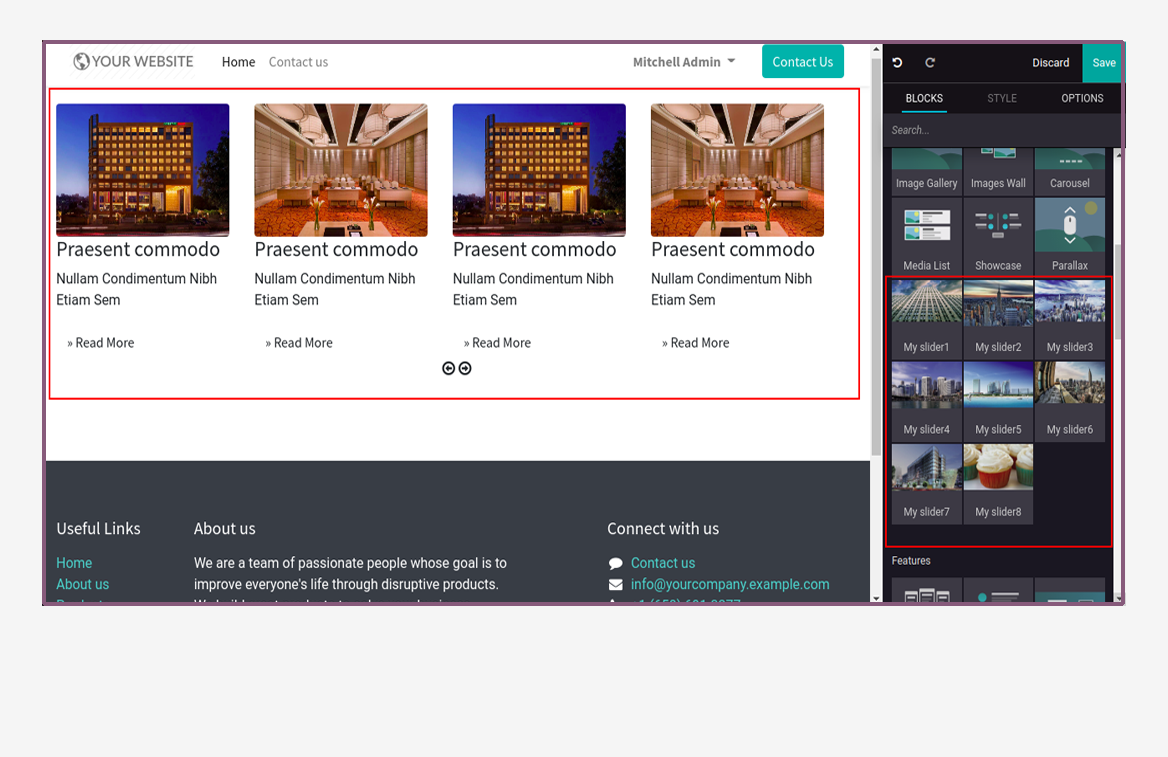The image size is (1168, 757).
Task: Pick the My slider3 snippet
Action: click(1070, 319)
